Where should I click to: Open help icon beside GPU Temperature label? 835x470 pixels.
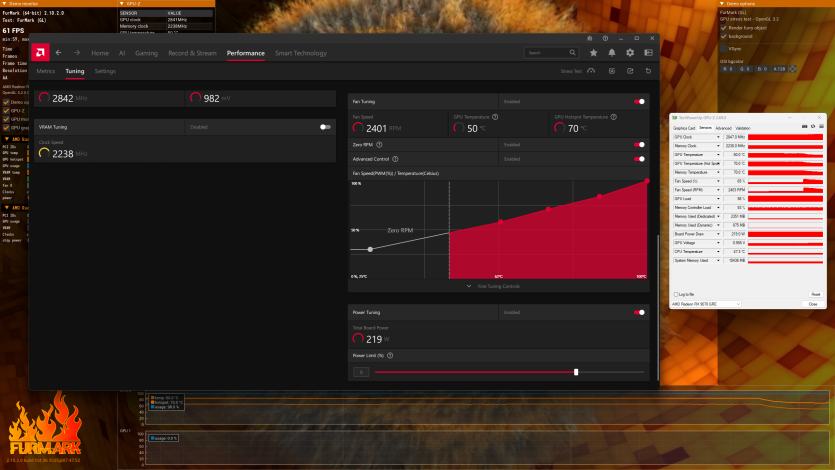[x=495, y=117]
